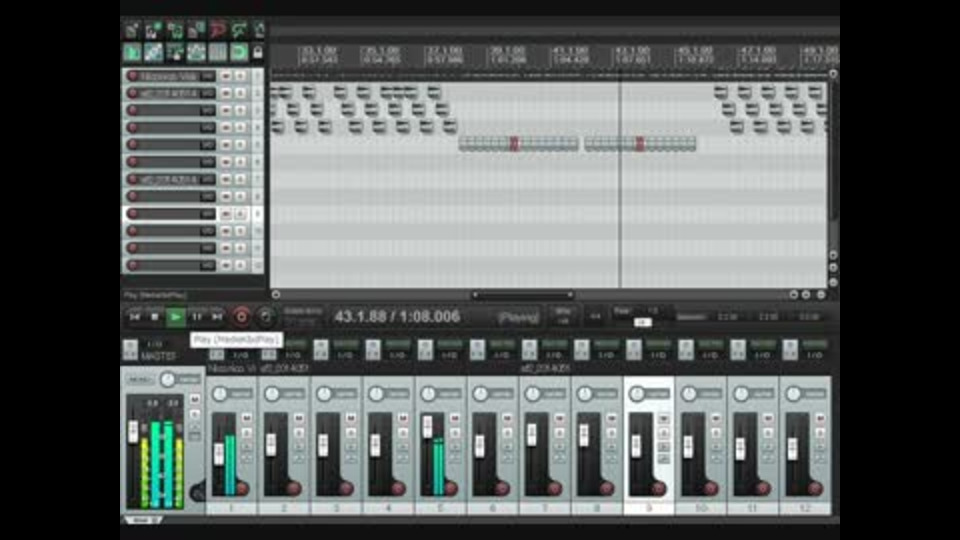Arm track 5 for recording in track panel

[x=132, y=144]
